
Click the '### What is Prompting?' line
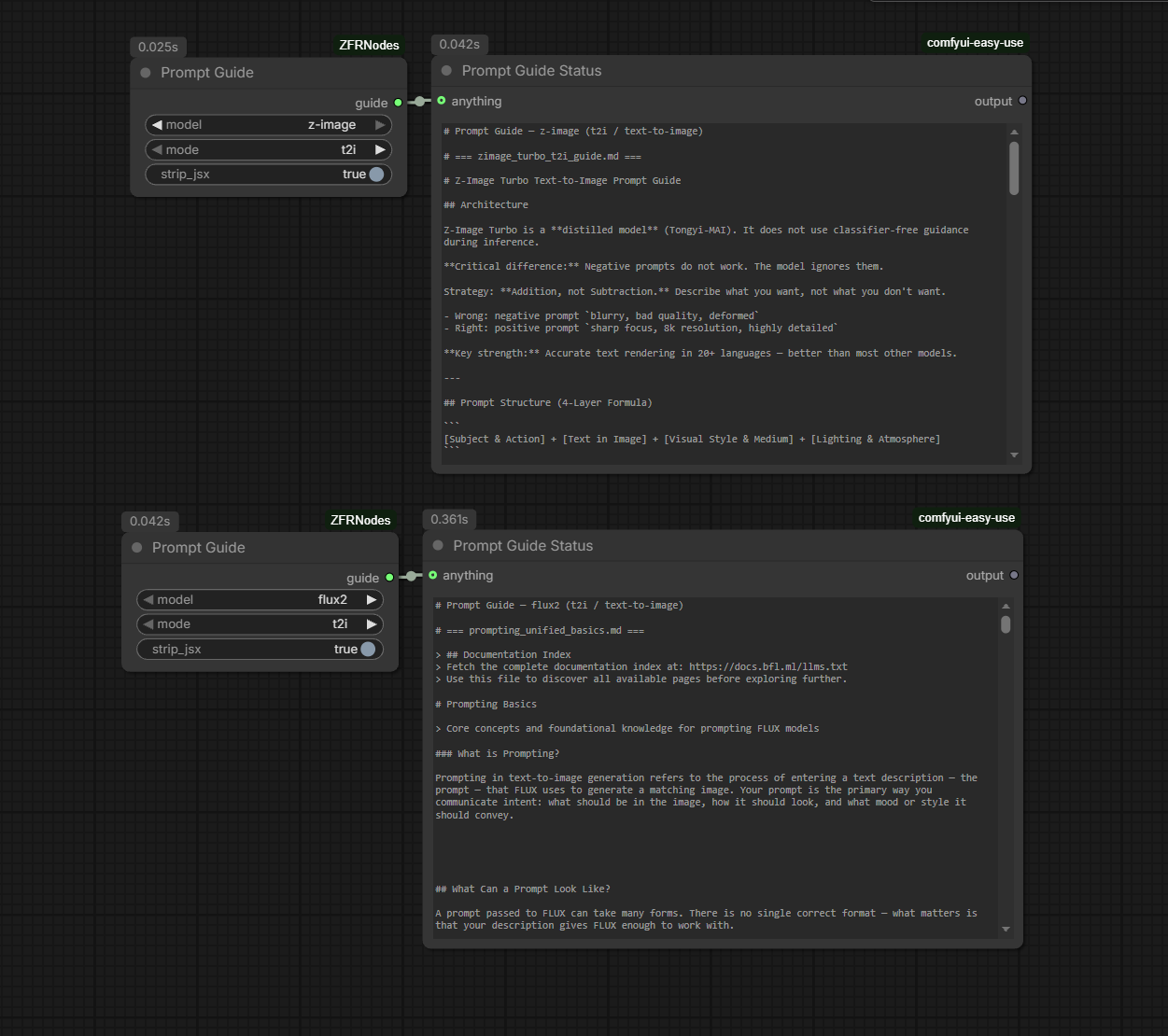point(498,754)
